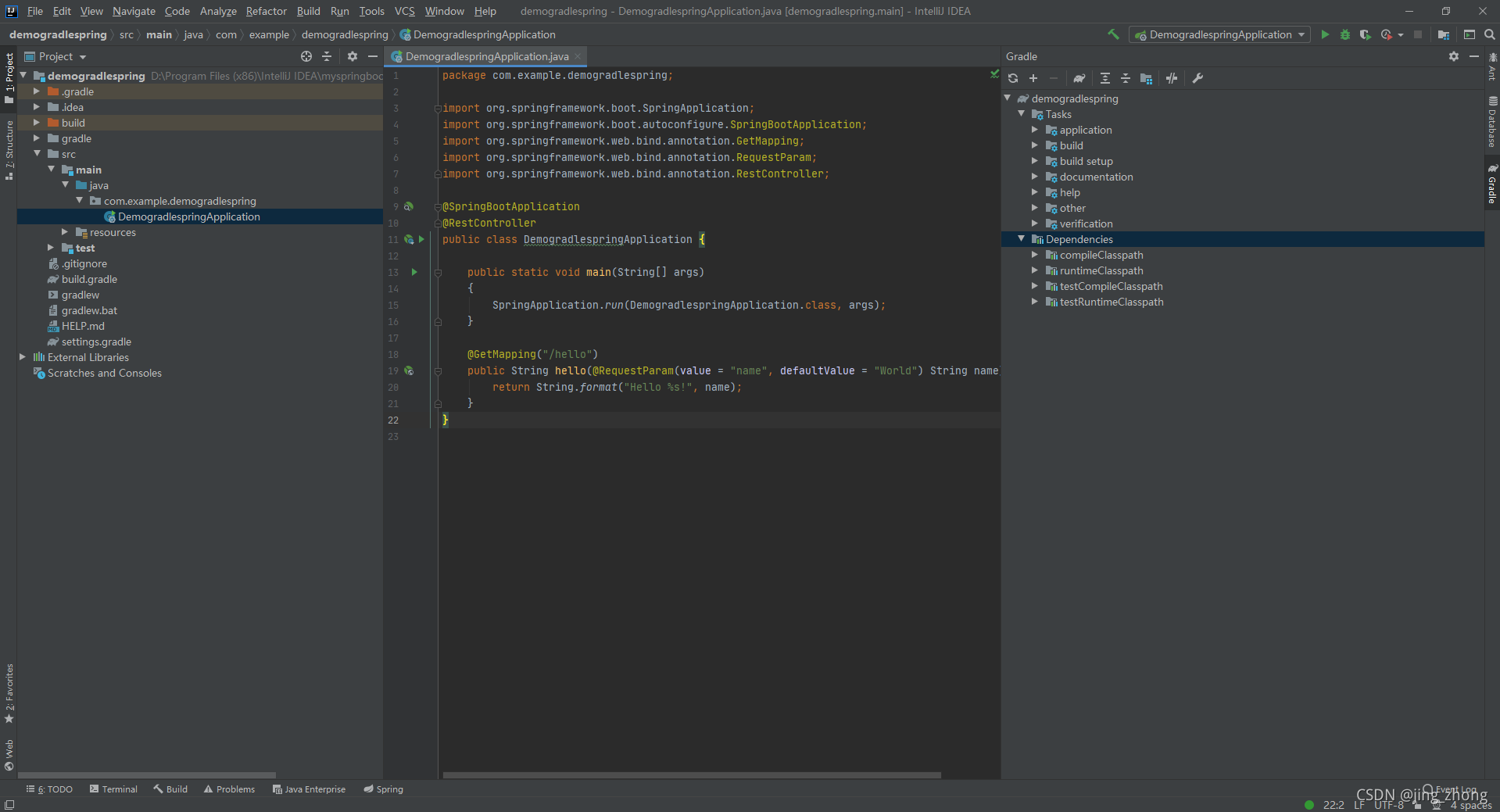Click the plus icon to link Gradle project

click(1033, 78)
